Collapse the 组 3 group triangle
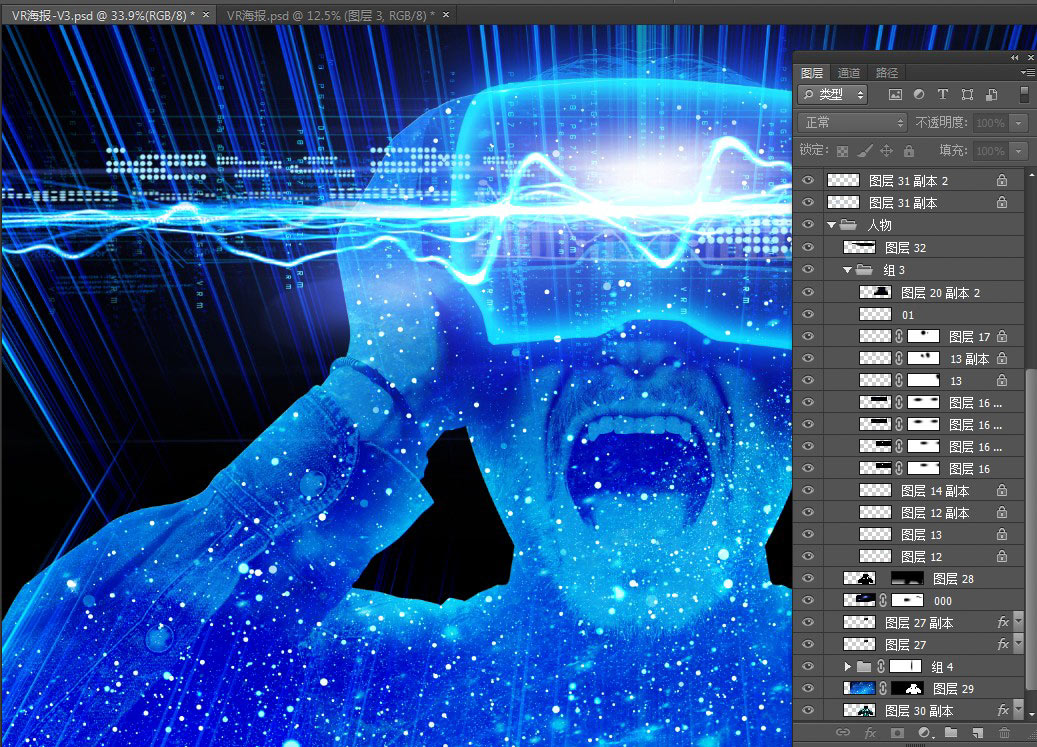Image resolution: width=1037 pixels, height=747 pixels. tap(847, 270)
